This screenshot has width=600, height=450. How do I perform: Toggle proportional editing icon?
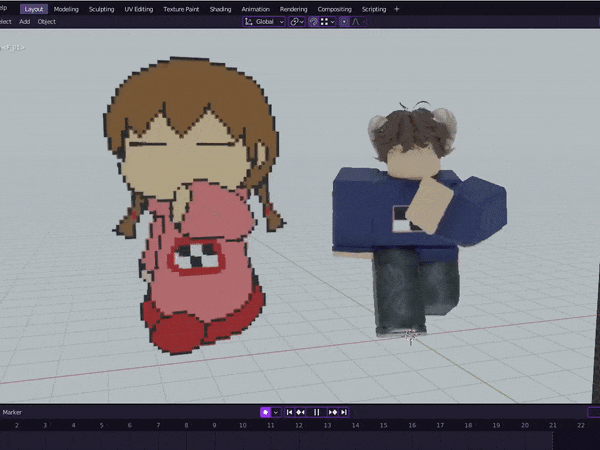(344, 22)
